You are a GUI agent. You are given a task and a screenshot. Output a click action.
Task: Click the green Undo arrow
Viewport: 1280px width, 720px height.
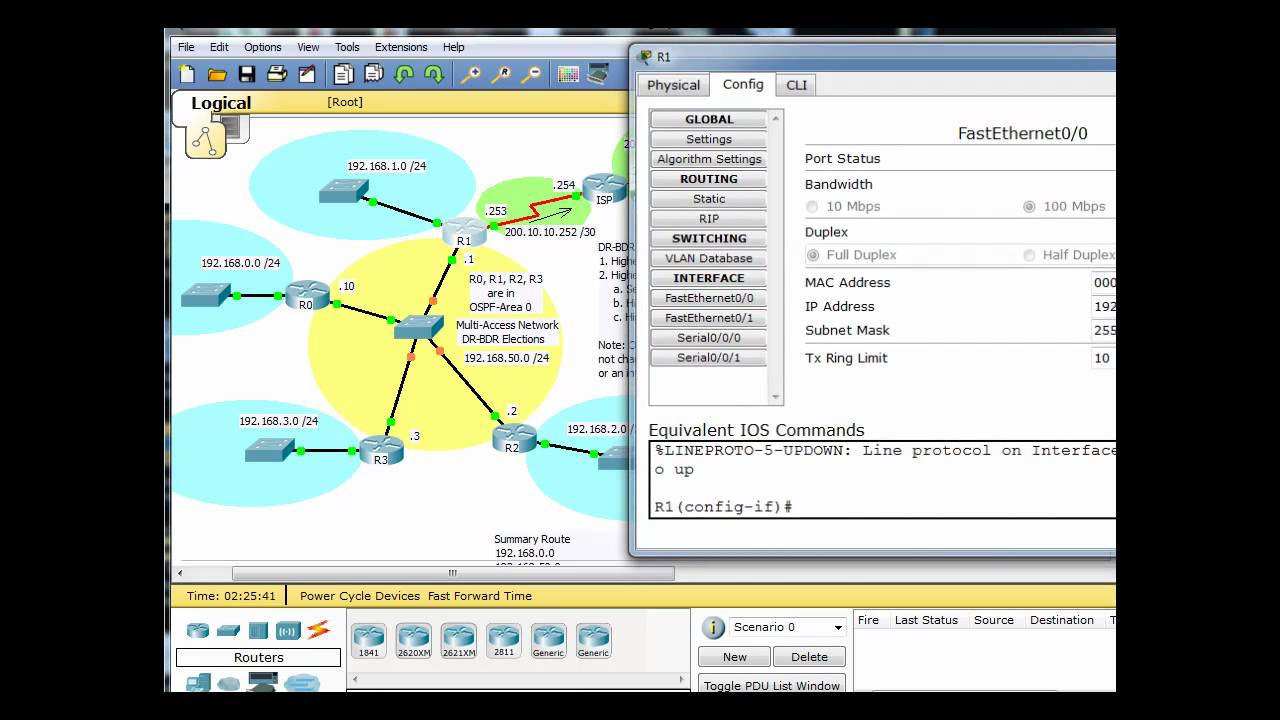pos(404,74)
